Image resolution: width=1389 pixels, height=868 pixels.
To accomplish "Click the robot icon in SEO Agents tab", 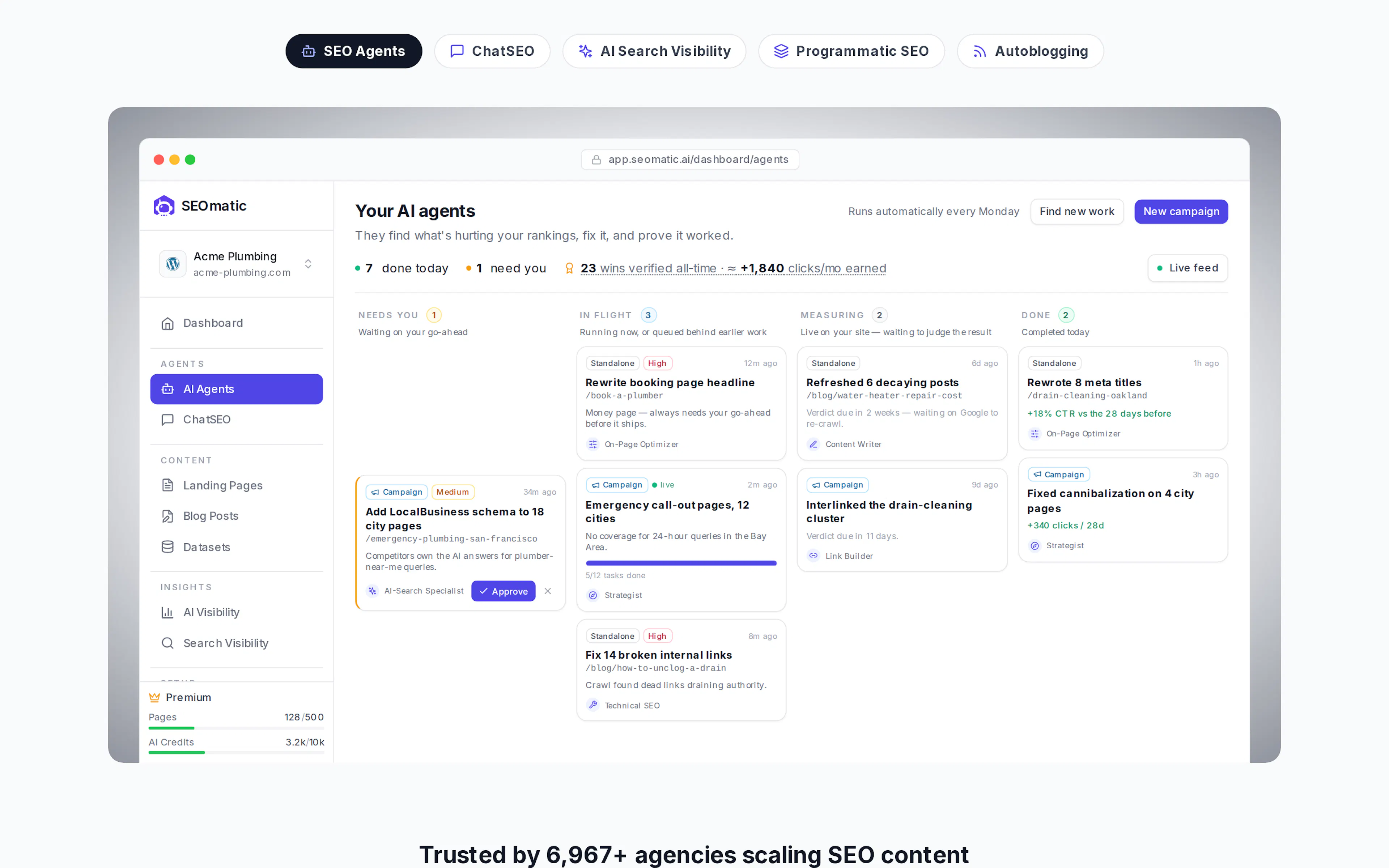I will pyautogui.click(x=309, y=51).
